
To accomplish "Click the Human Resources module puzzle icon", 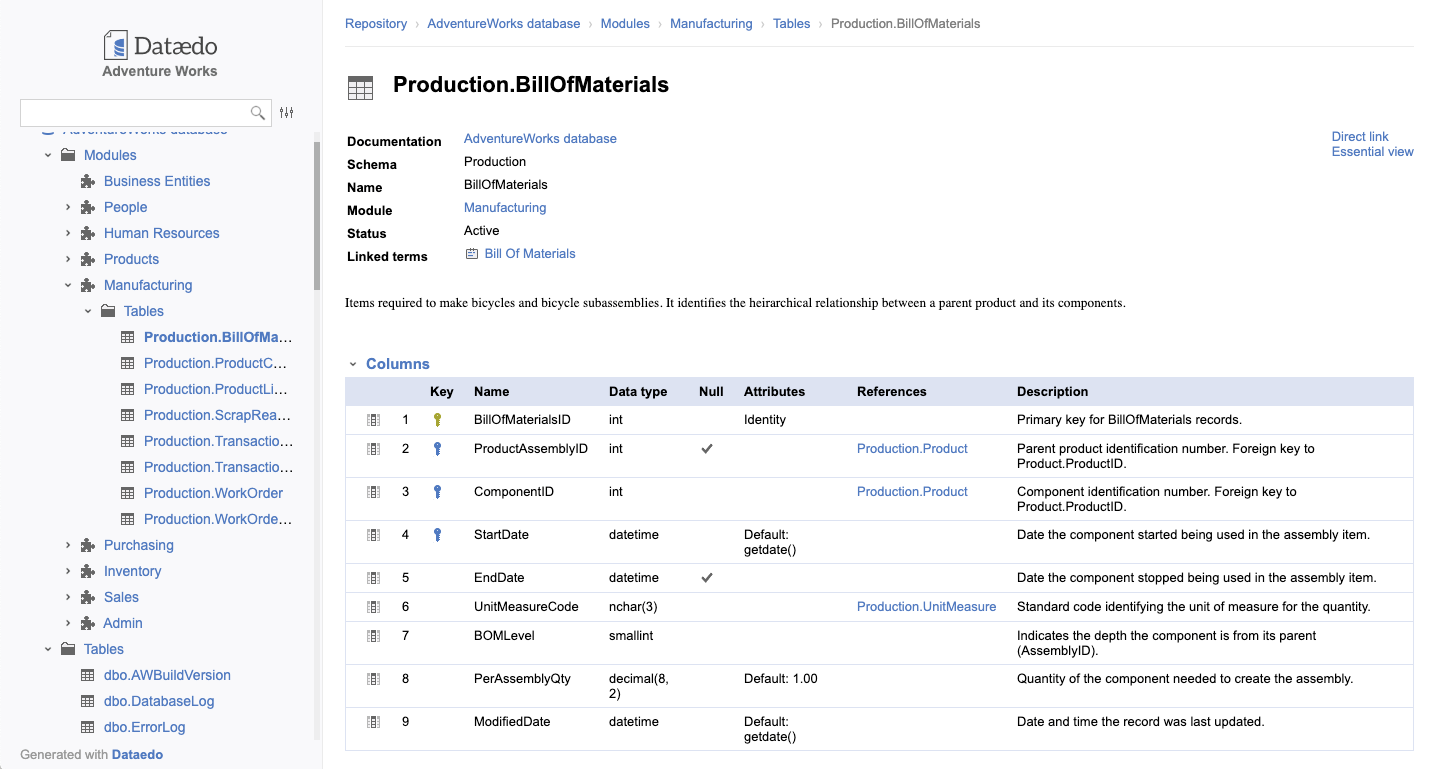I will click(87, 233).
